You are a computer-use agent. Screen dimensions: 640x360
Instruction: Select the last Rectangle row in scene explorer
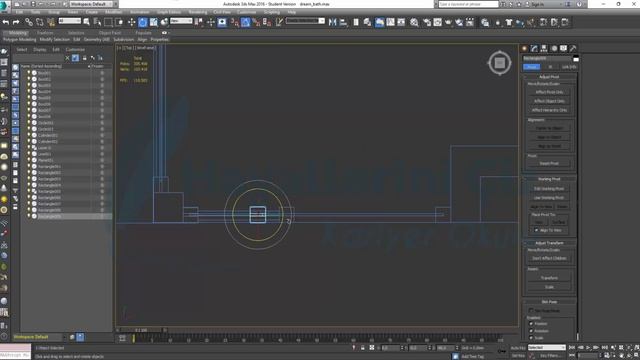point(65,216)
